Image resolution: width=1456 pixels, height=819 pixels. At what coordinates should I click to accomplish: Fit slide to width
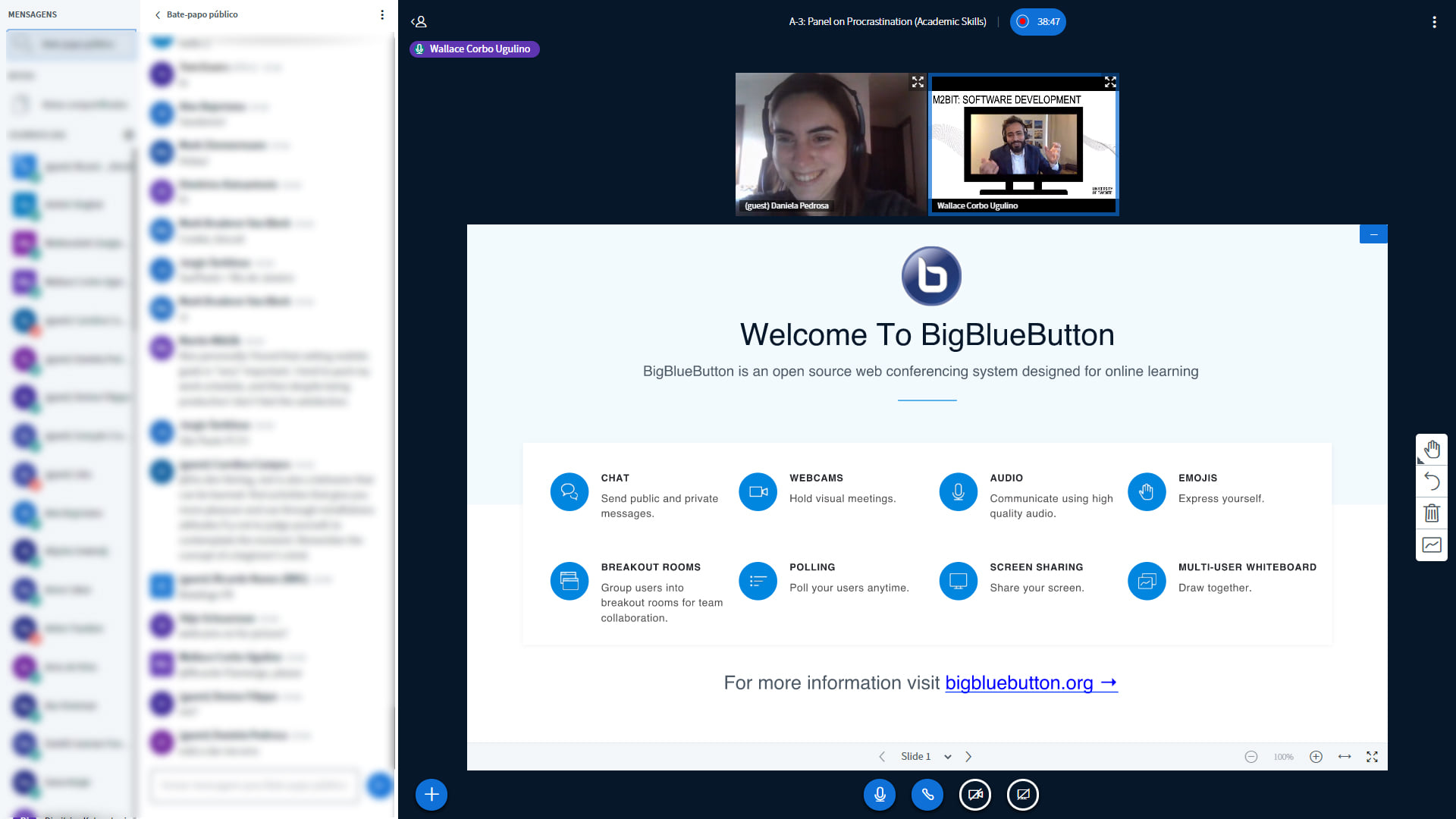coord(1345,757)
